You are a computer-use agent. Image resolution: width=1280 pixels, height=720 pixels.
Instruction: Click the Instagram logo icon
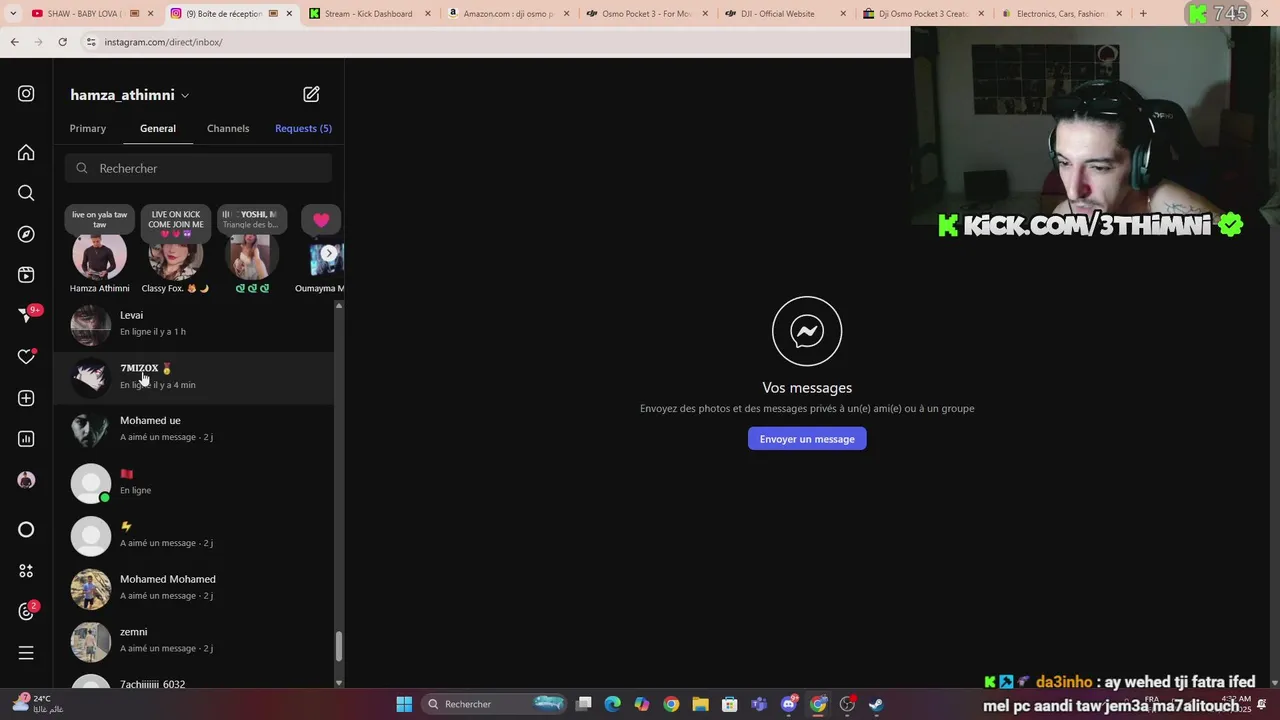[26, 94]
